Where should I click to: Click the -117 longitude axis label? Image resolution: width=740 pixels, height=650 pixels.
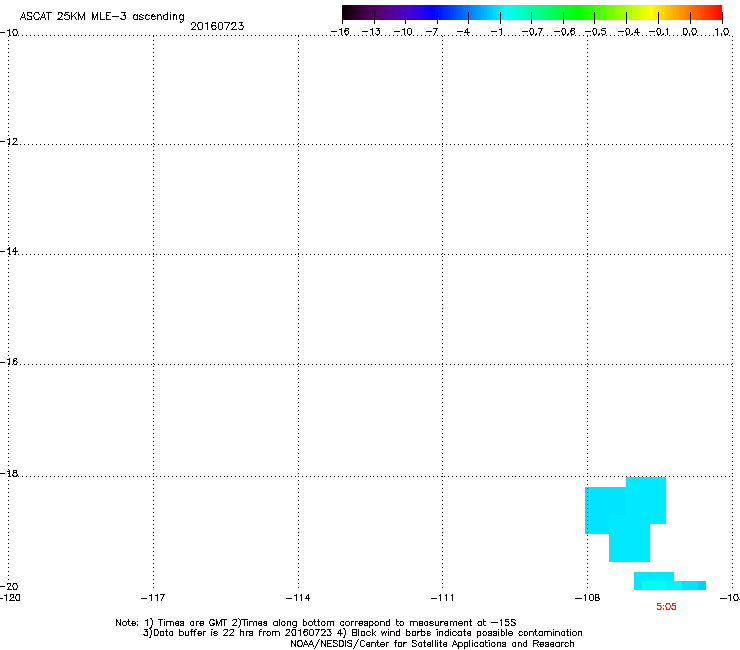click(x=153, y=598)
